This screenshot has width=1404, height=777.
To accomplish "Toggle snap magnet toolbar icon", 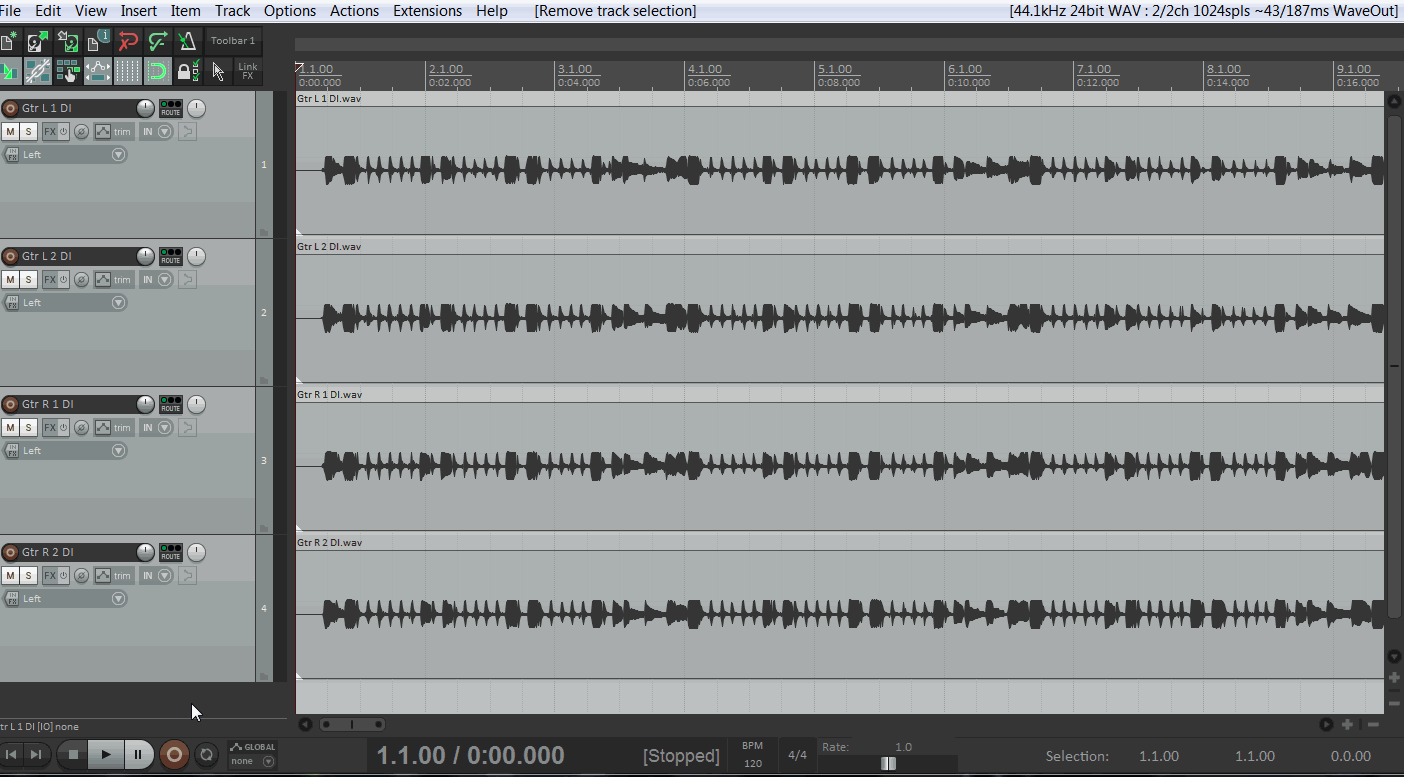I will 158,71.
